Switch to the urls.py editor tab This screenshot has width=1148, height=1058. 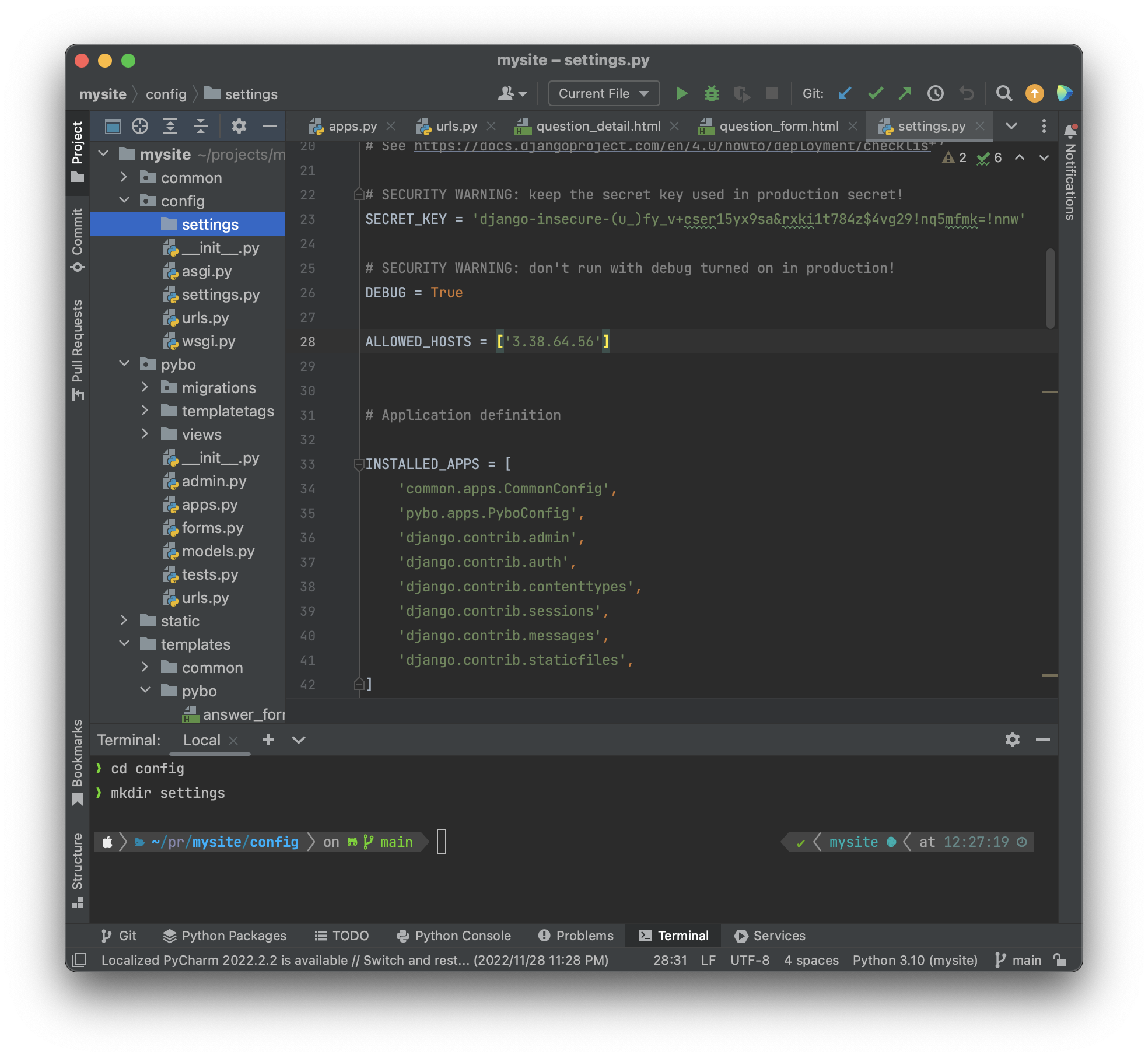coord(456,126)
